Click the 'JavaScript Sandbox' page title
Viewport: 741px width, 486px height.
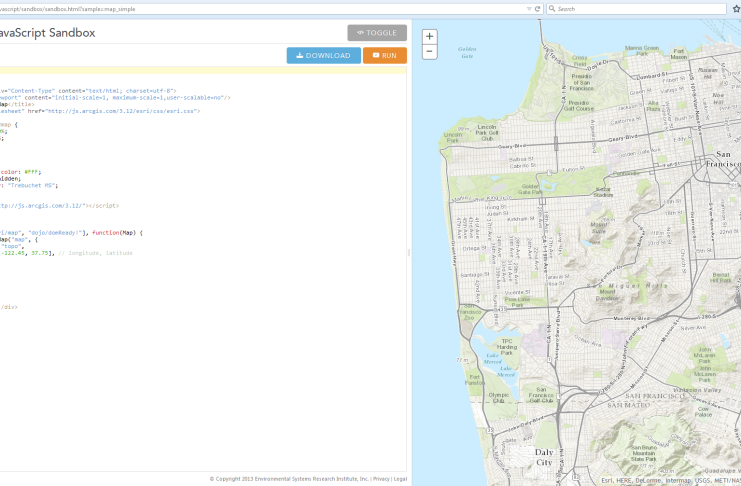tap(48, 33)
